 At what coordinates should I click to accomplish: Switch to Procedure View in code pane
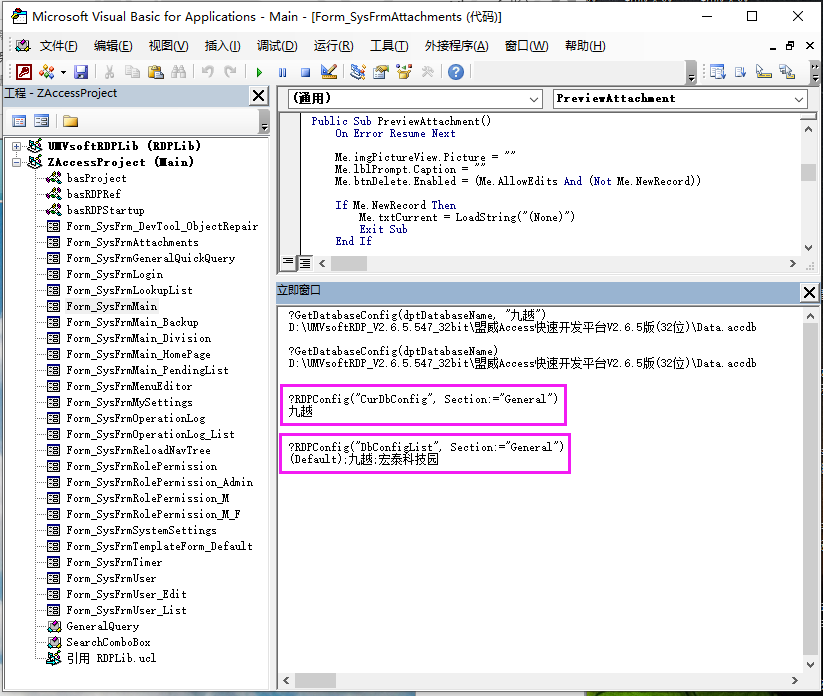coord(288,262)
